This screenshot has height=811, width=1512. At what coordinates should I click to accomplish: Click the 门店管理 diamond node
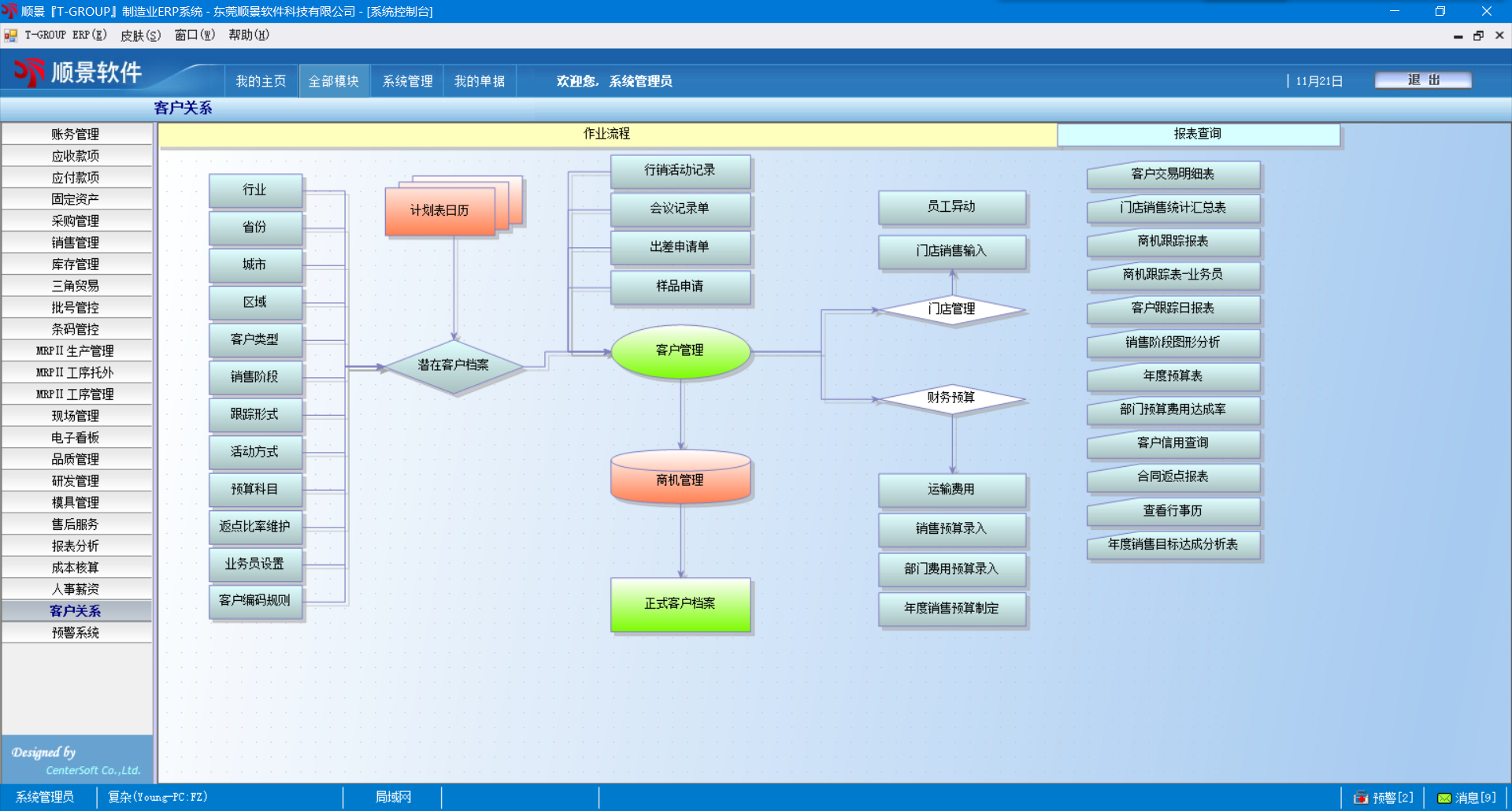coord(951,309)
